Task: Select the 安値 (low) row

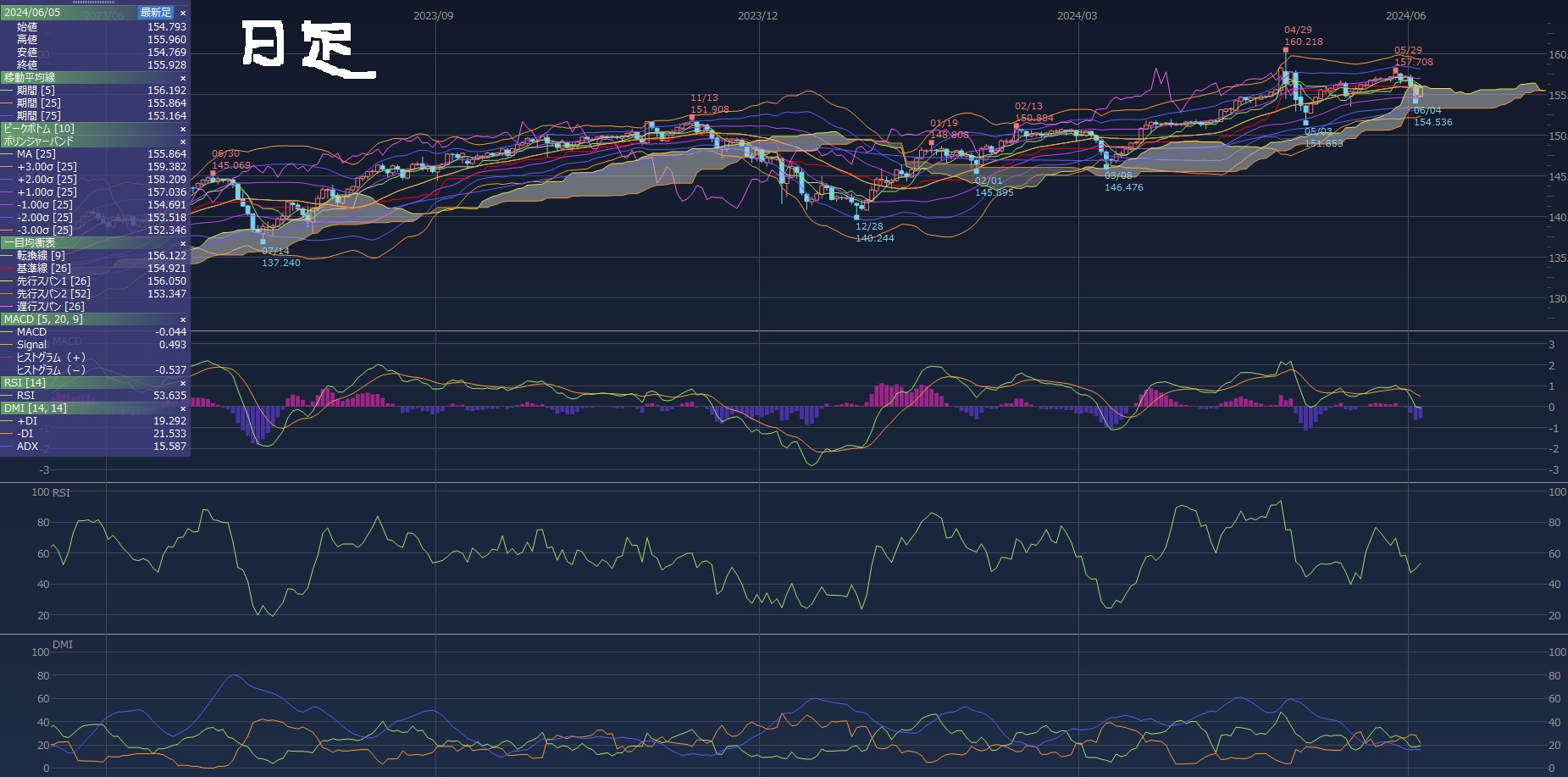Action: [x=95, y=53]
